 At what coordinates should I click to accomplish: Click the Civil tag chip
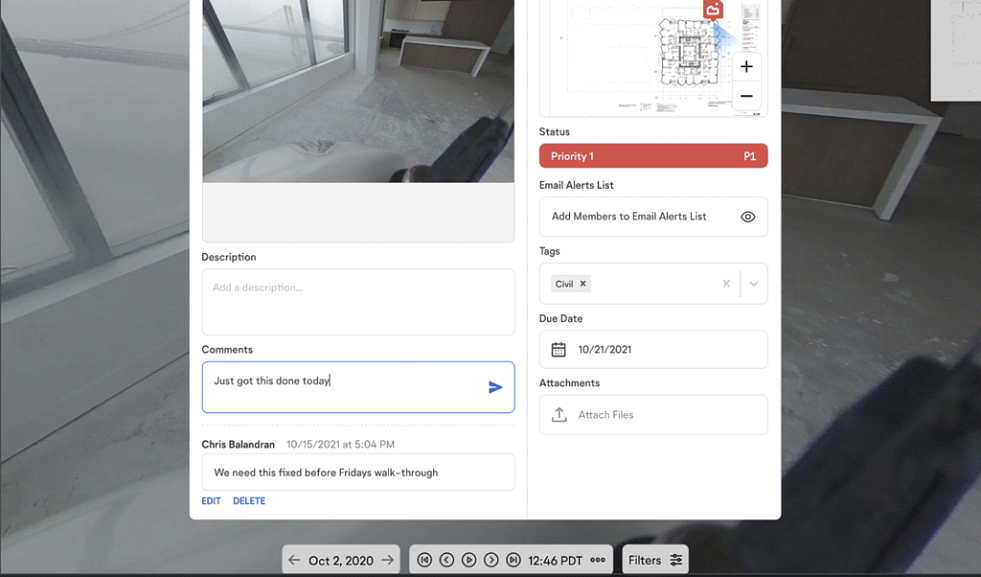click(571, 283)
